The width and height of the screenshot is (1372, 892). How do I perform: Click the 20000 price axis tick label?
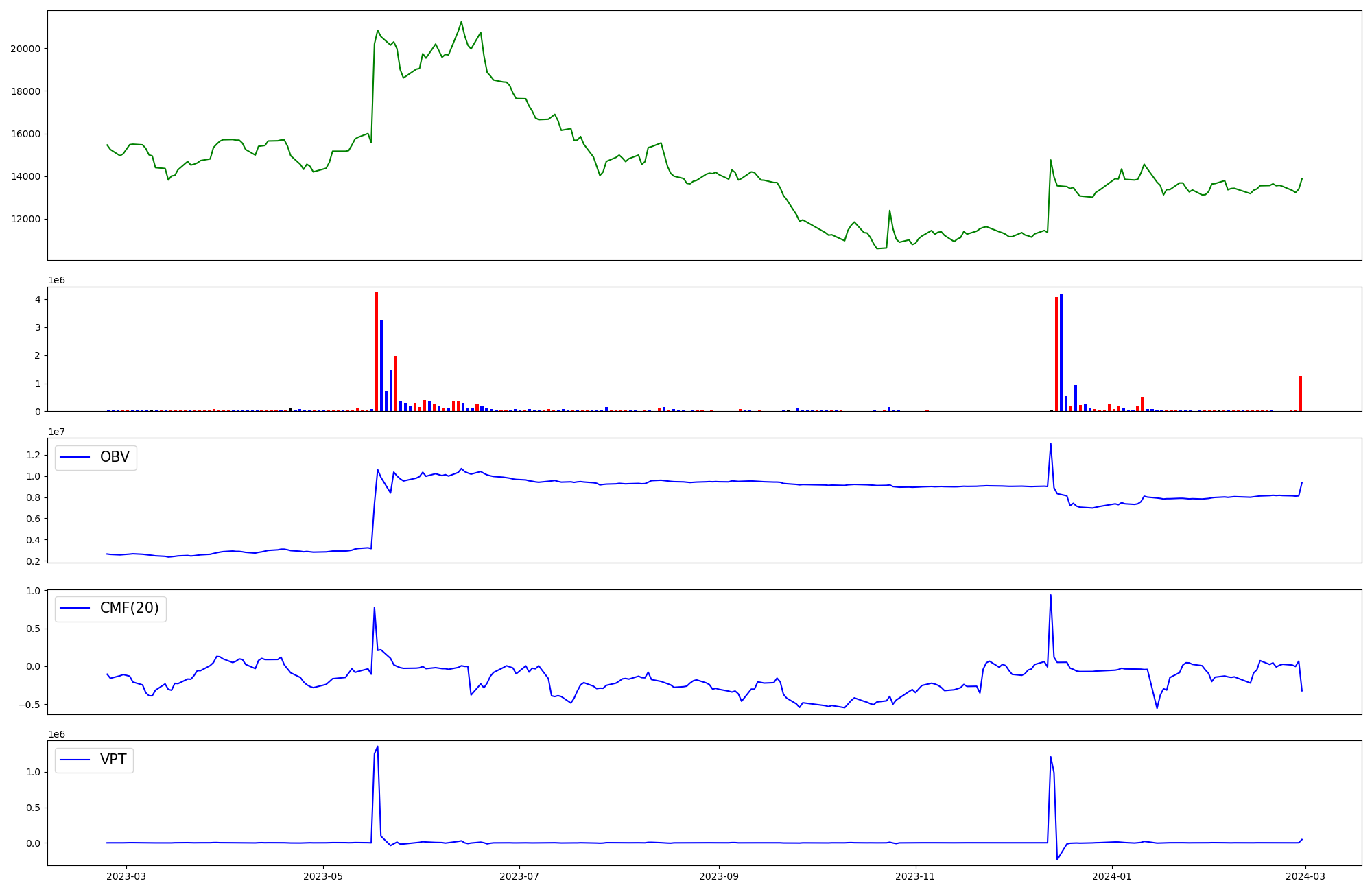(x=25, y=49)
